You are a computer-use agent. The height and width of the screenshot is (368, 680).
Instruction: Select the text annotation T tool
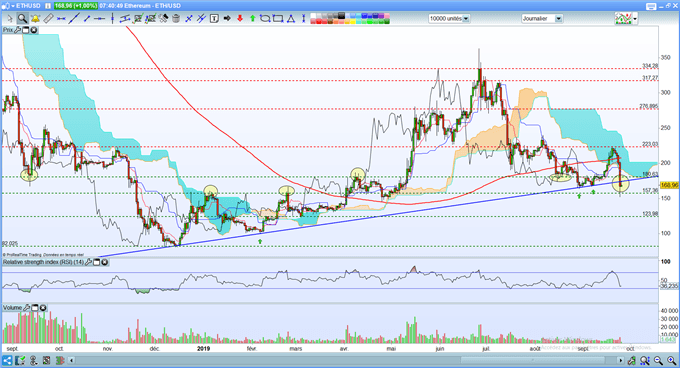(x=214, y=19)
